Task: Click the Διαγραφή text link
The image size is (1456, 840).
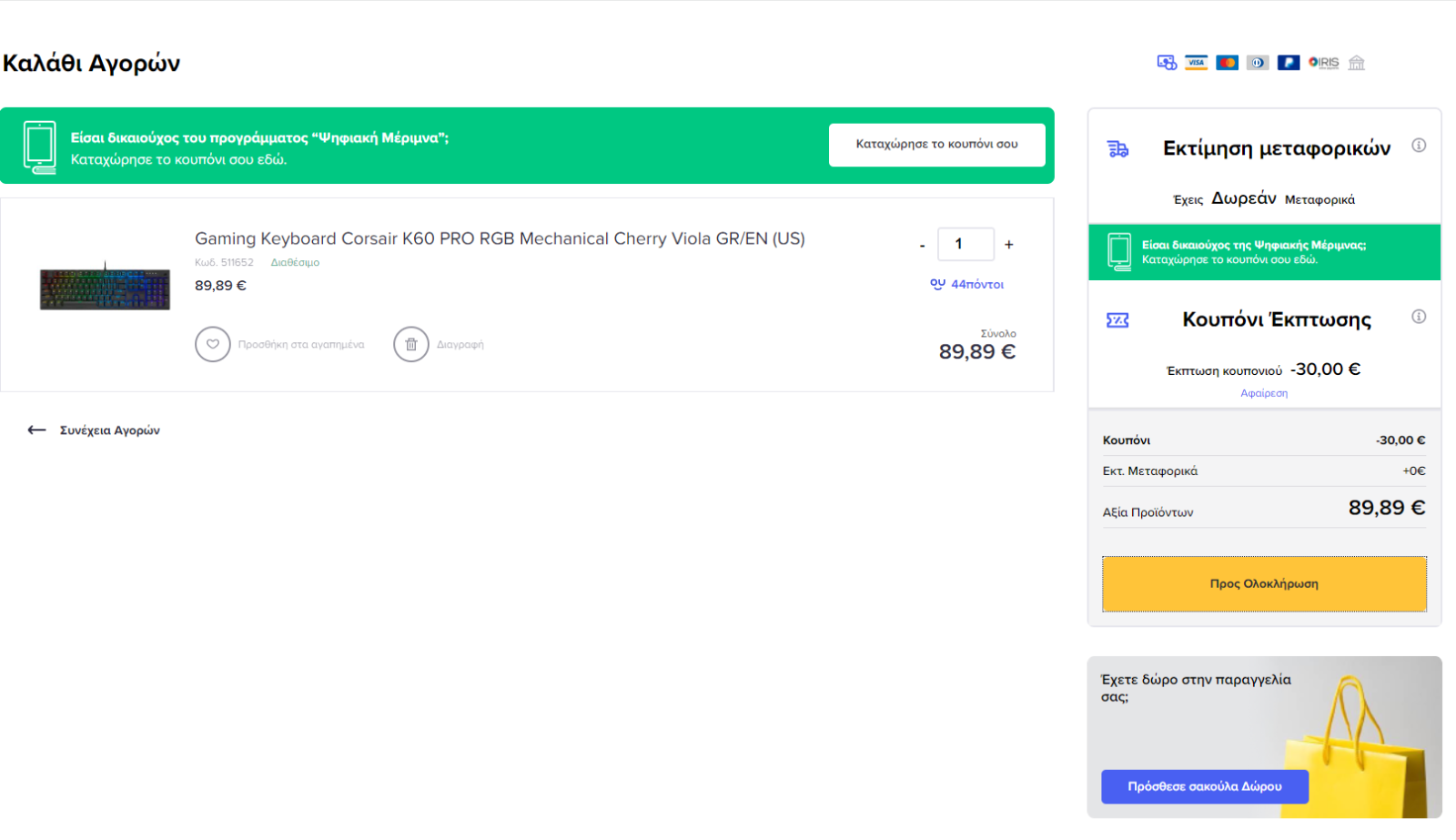Action: tap(460, 345)
